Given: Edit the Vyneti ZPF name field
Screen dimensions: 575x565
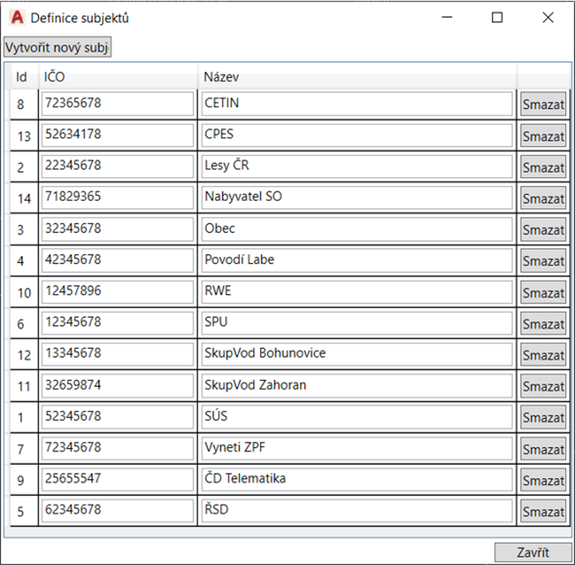Looking at the screenshot, I should [x=357, y=448].
